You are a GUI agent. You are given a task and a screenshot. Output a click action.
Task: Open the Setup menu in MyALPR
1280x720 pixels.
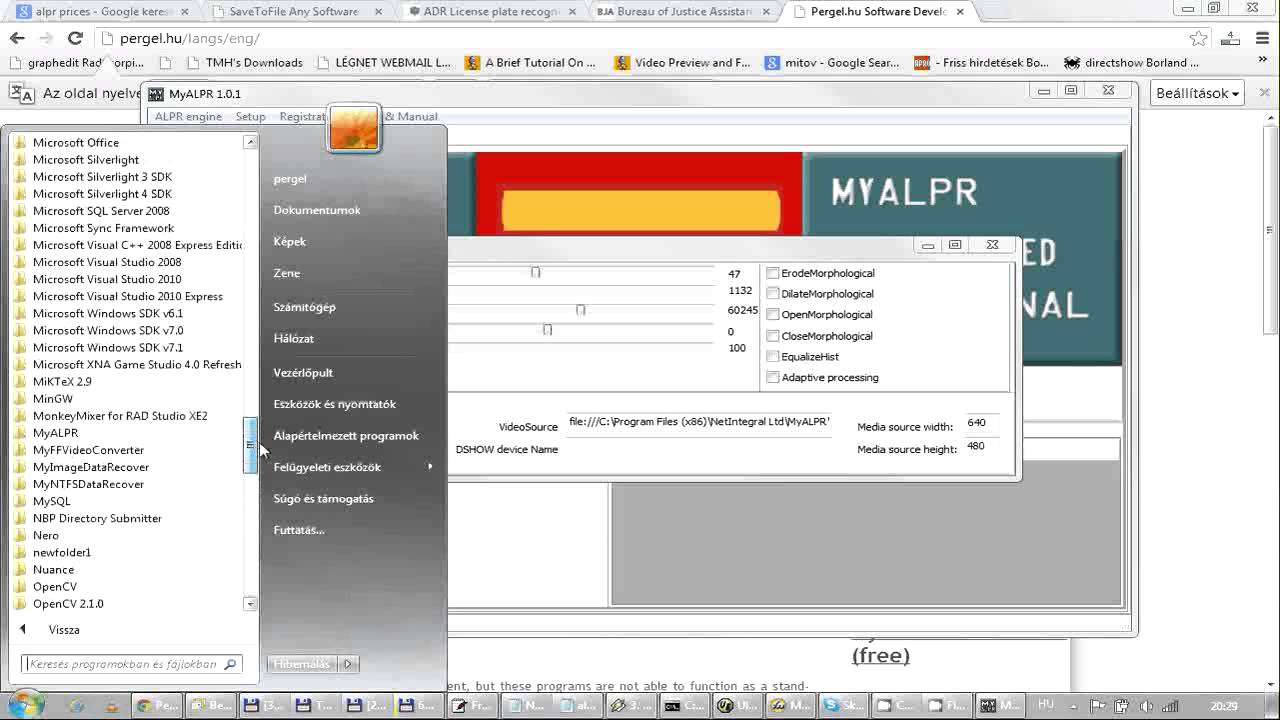click(250, 117)
